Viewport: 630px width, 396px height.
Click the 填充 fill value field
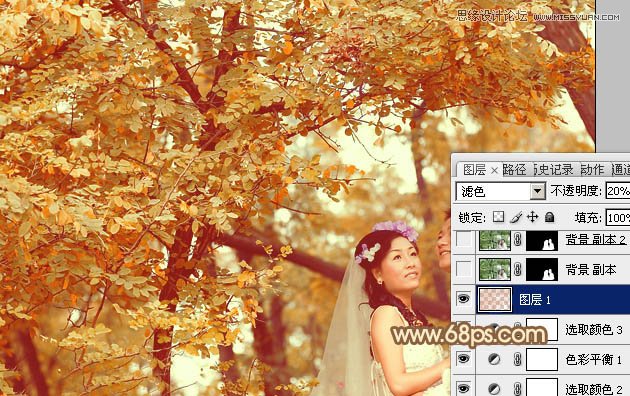click(x=618, y=218)
